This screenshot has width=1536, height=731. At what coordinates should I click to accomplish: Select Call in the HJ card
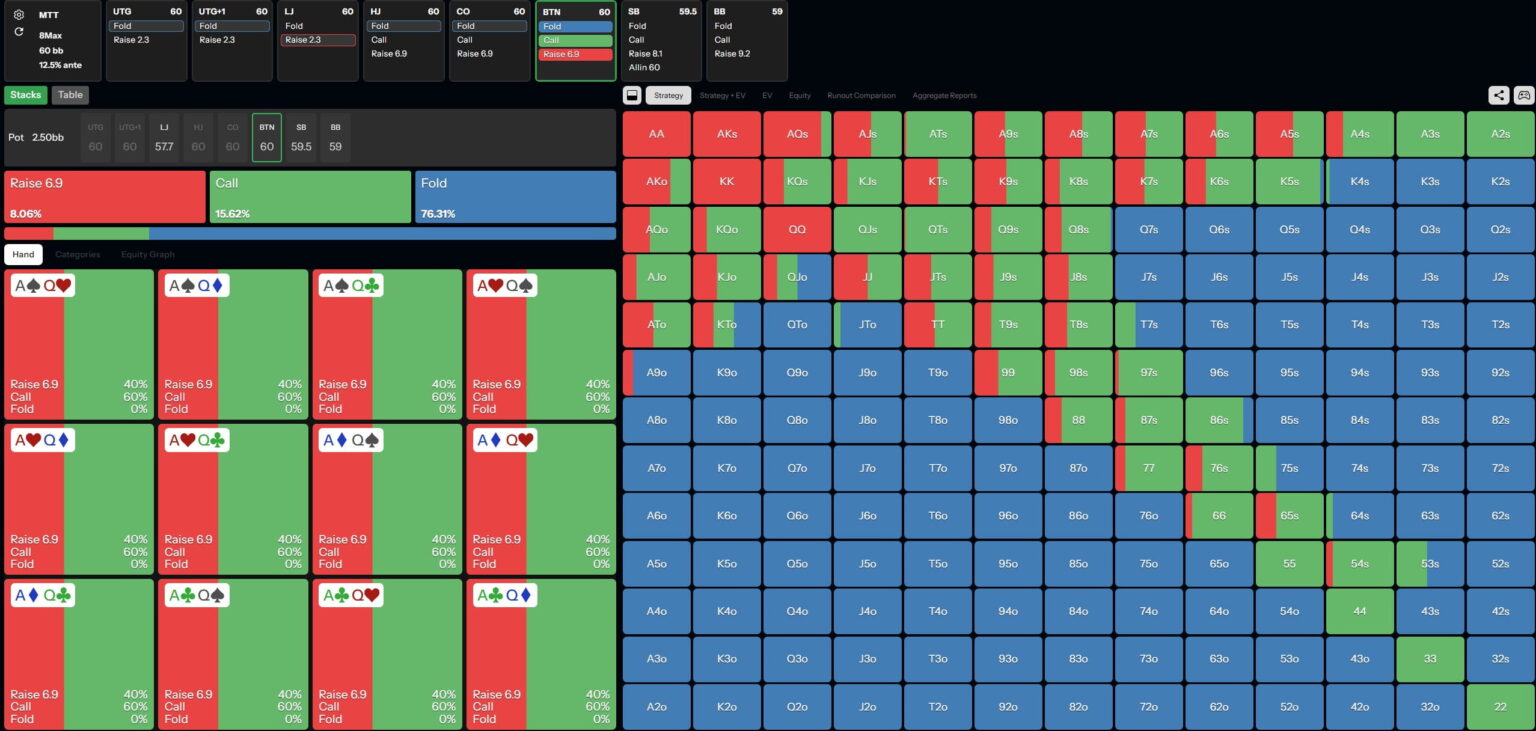(404, 40)
